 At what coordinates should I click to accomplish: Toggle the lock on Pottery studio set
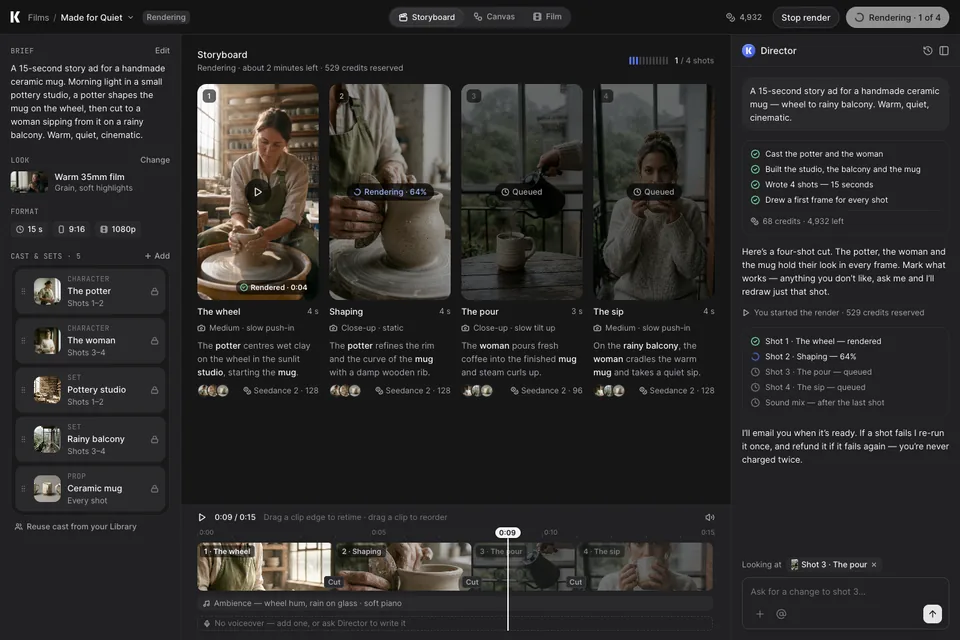coord(154,390)
